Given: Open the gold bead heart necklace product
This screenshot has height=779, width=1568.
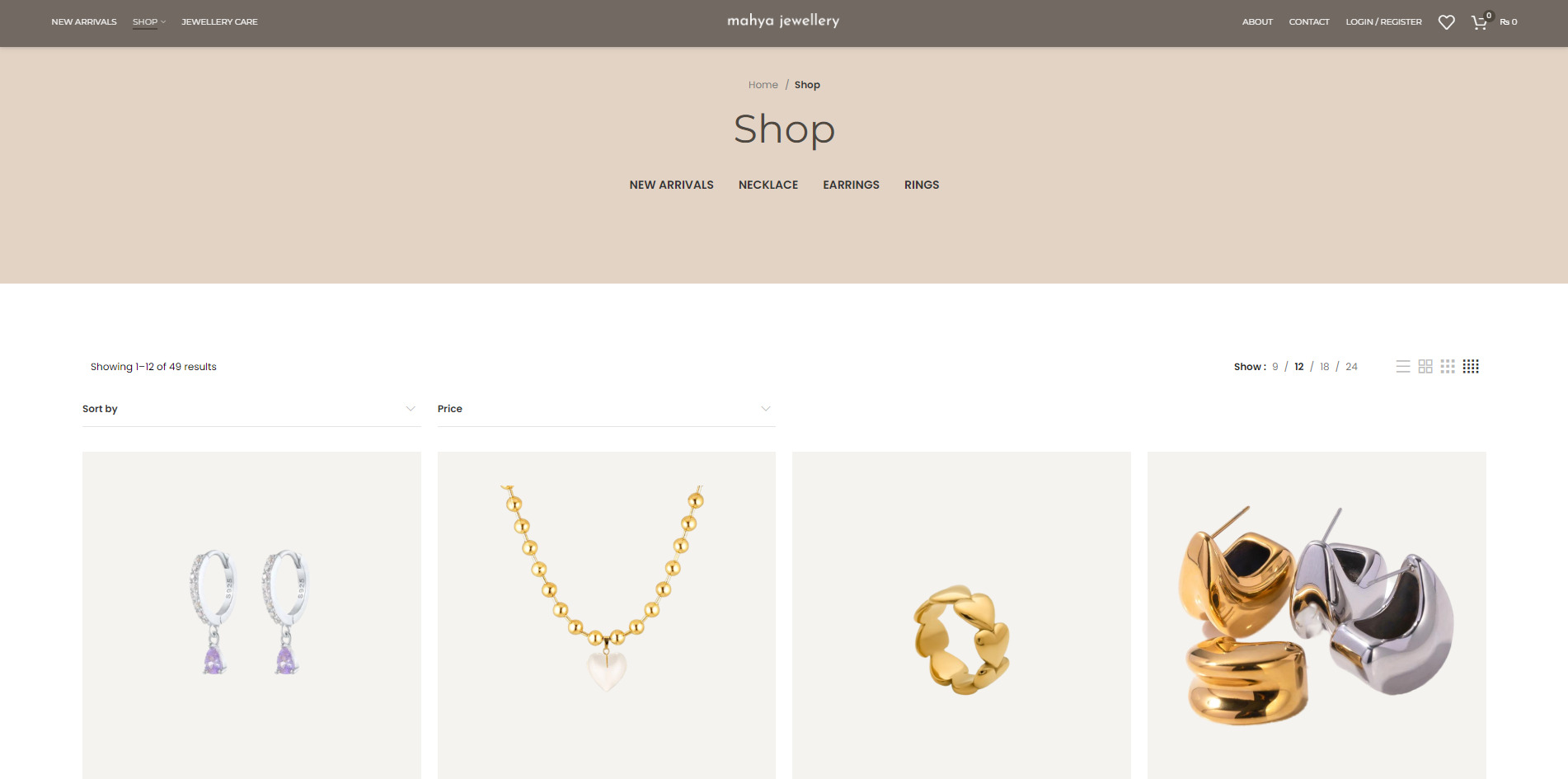Looking at the screenshot, I should click(x=607, y=615).
